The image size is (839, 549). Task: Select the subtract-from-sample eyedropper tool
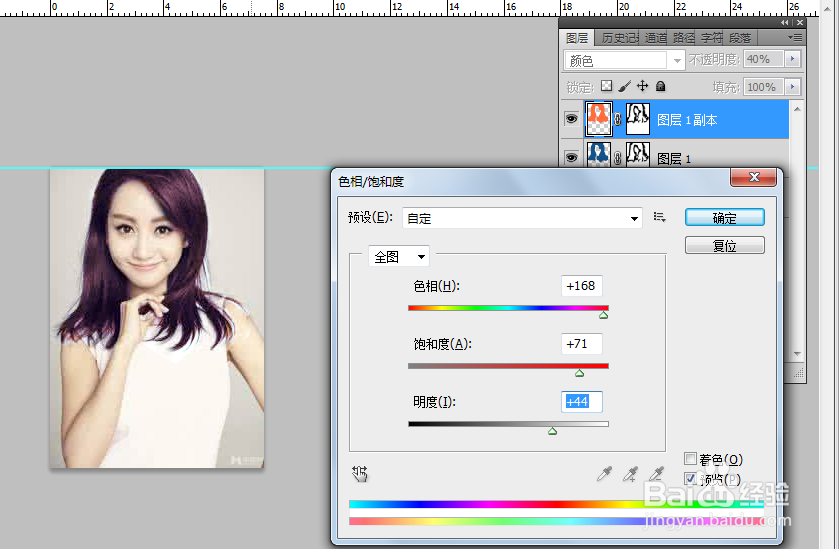point(656,474)
